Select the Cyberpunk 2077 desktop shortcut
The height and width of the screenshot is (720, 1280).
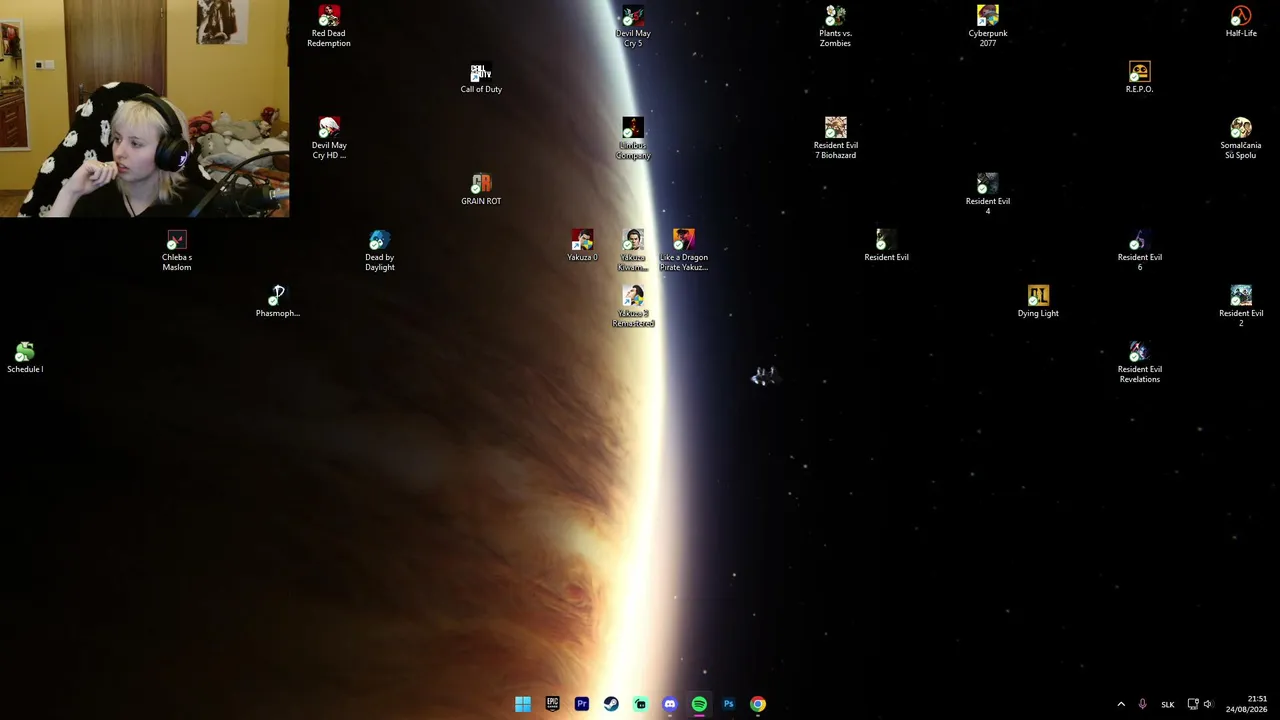tap(988, 27)
